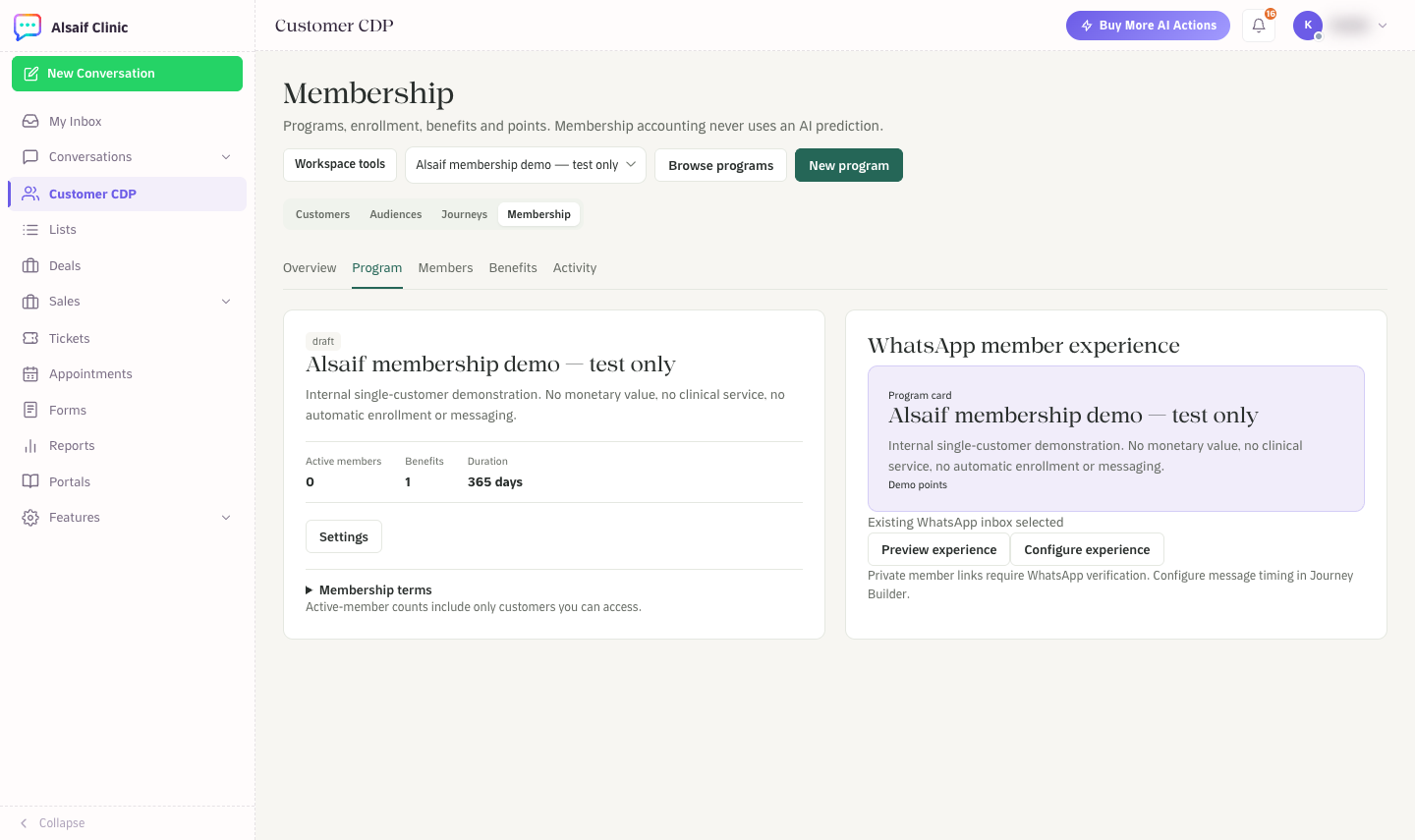Click the Buy More AI Actions button
Viewport: 1415px width, 840px height.
[1148, 26]
